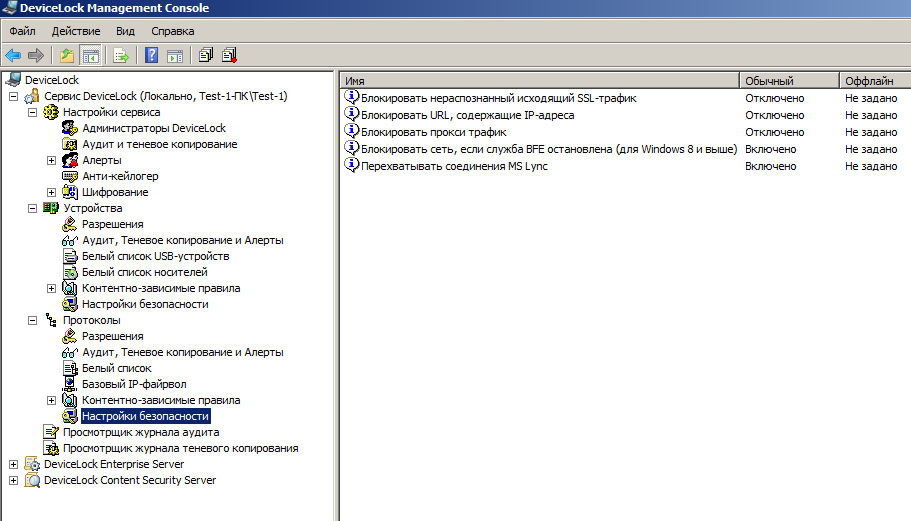Screen dimensions: 911x521
Task: Expand DeviceLock Content Security Server node
Action: (x=13, y=480)
